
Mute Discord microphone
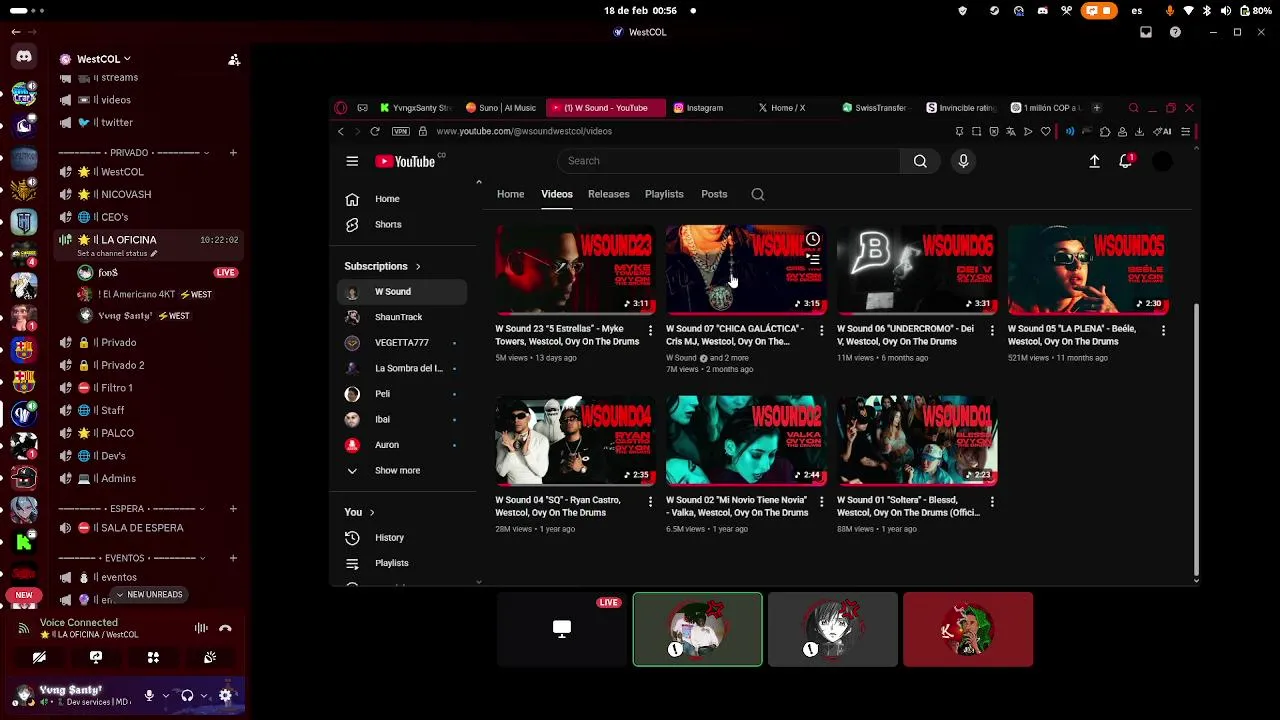point(149,695)
